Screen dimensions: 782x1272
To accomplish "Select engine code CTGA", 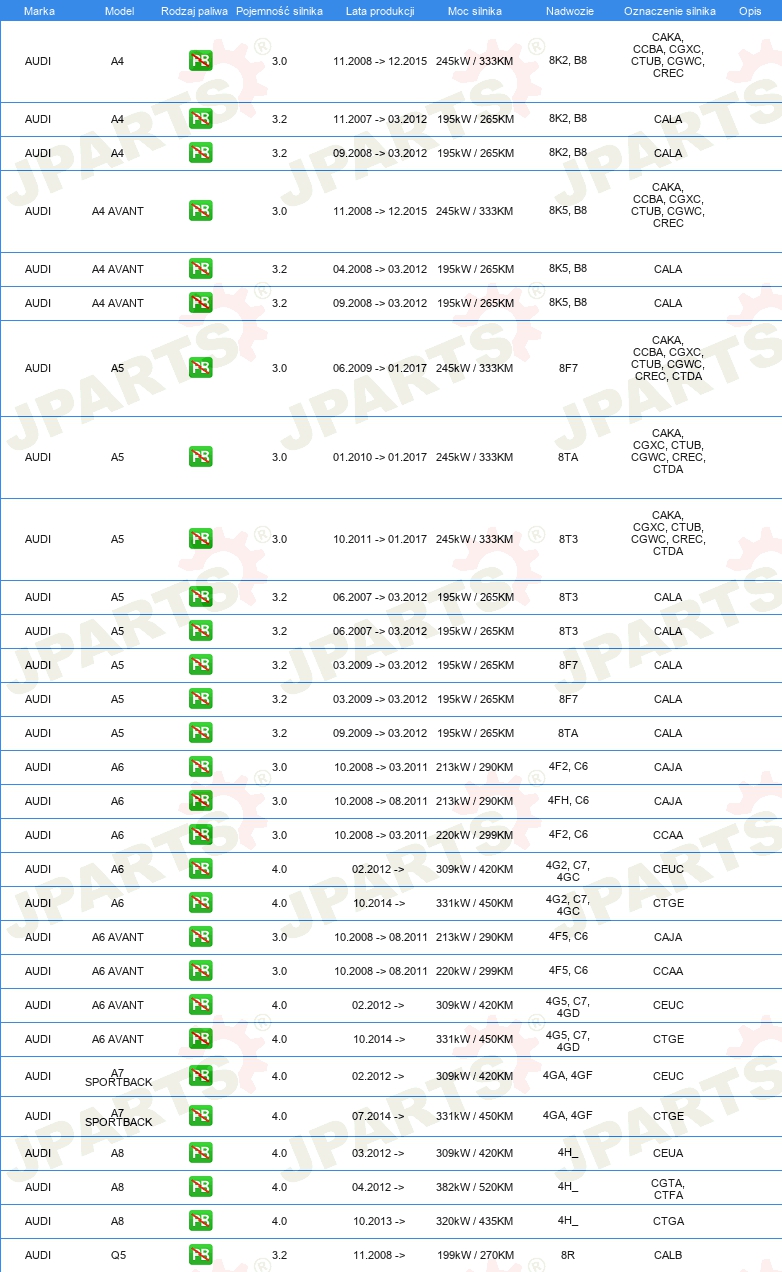I will point(668,1221).
